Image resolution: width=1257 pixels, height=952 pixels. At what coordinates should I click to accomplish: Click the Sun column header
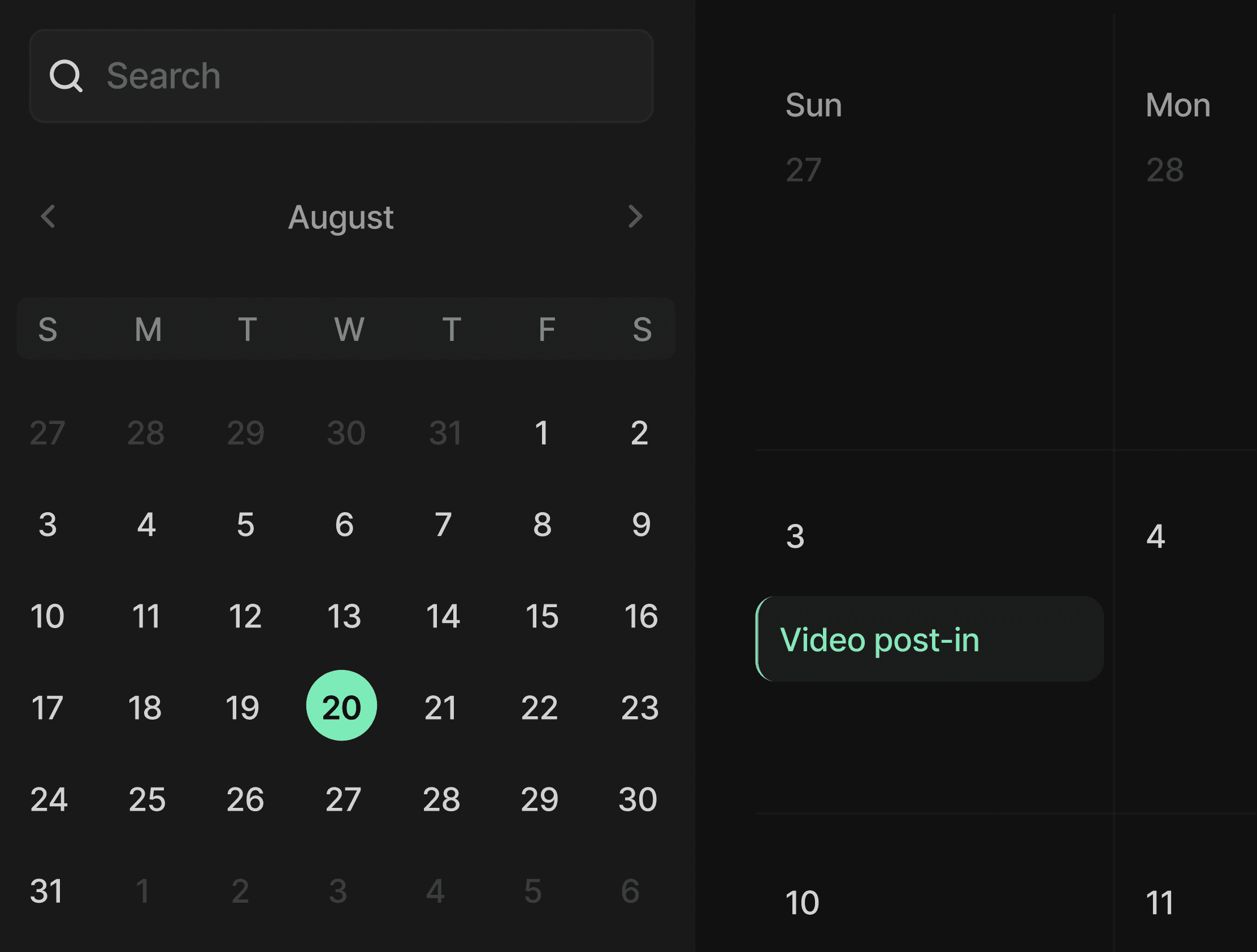pos(814,105)
